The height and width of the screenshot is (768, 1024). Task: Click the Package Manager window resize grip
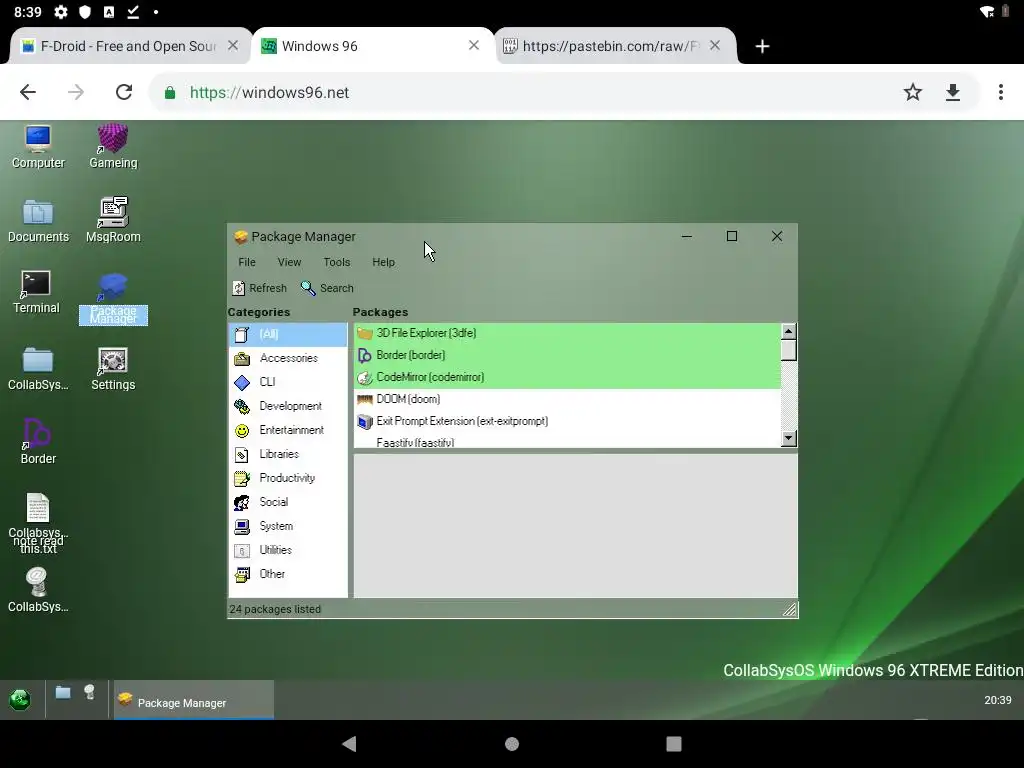(790, 609)
